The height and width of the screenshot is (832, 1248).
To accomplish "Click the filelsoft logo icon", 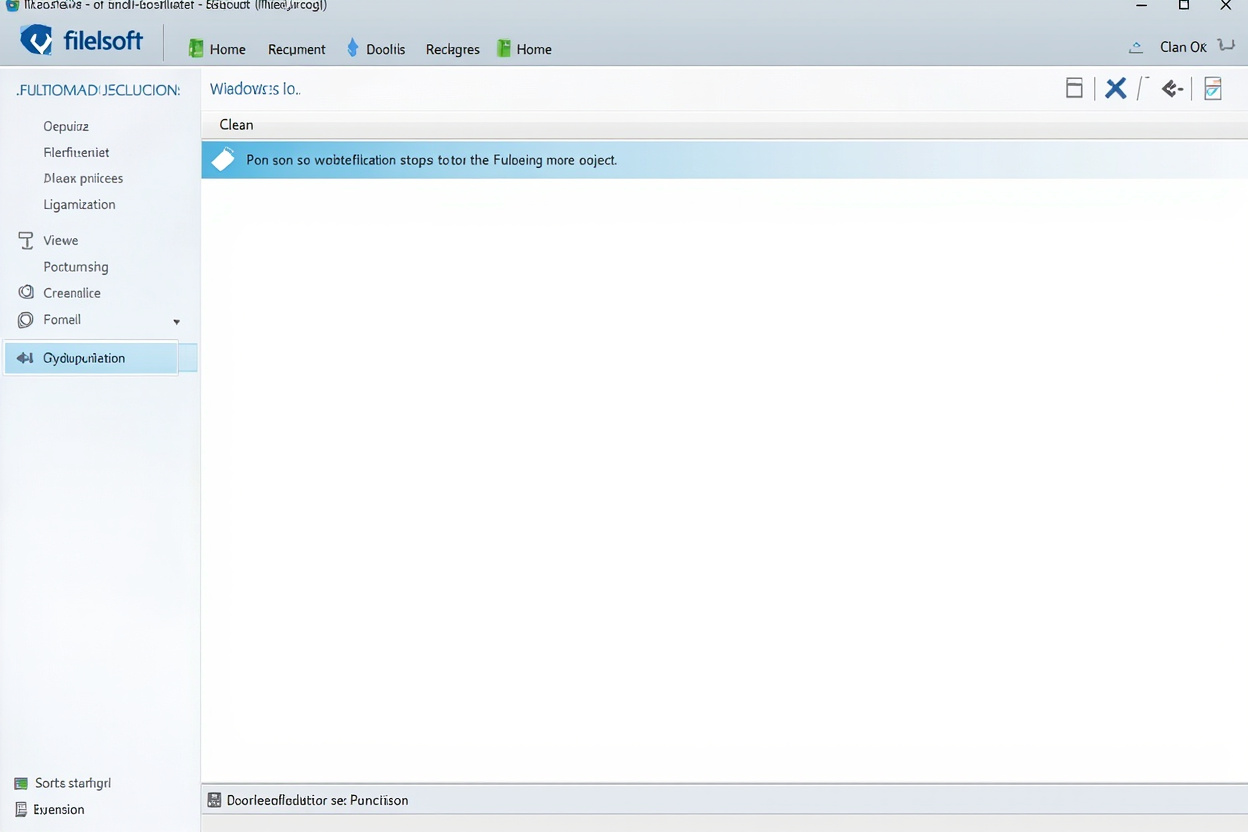I will click(37, 41).
